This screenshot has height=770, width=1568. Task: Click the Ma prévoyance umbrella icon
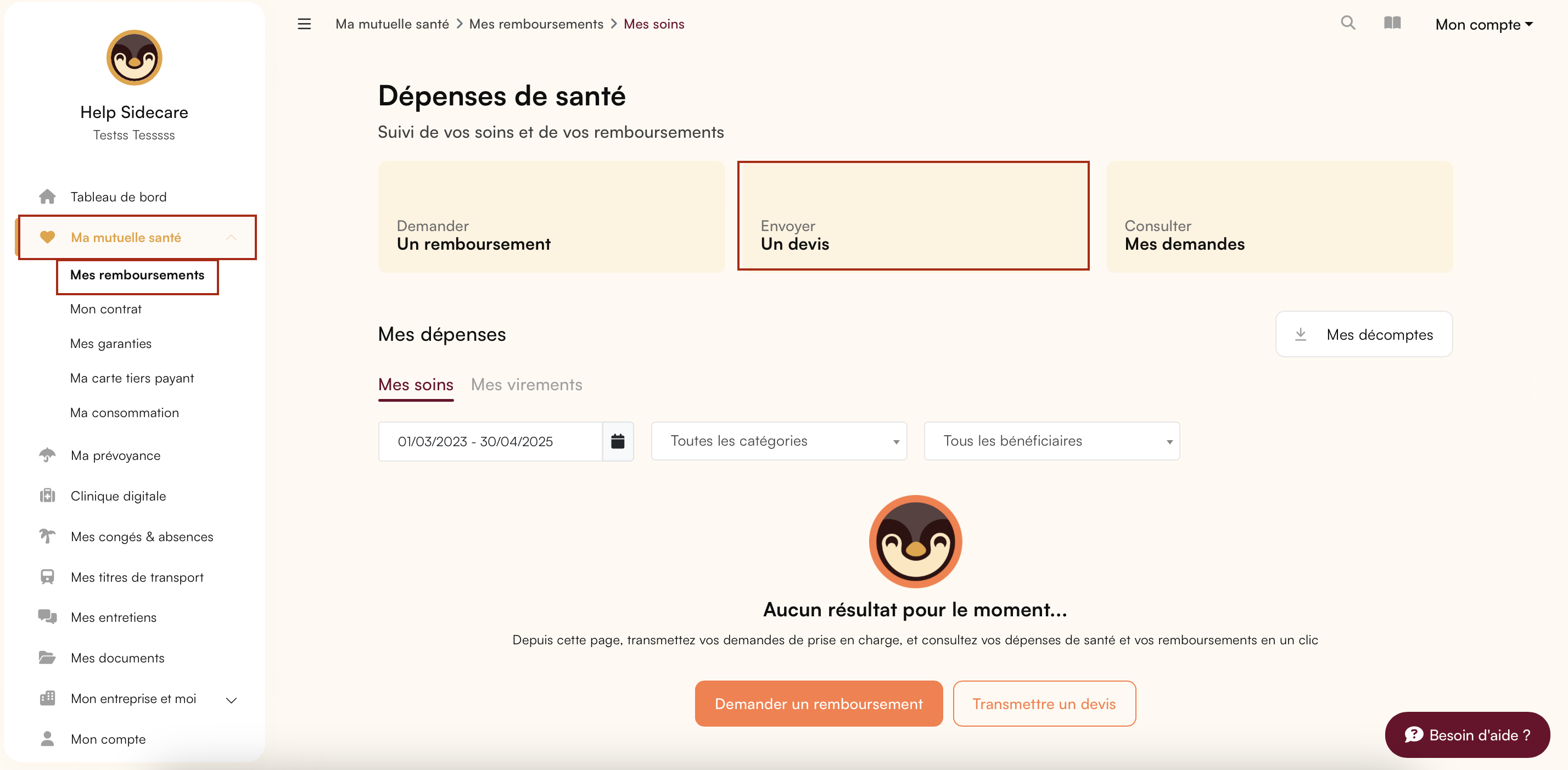(47, 456)
